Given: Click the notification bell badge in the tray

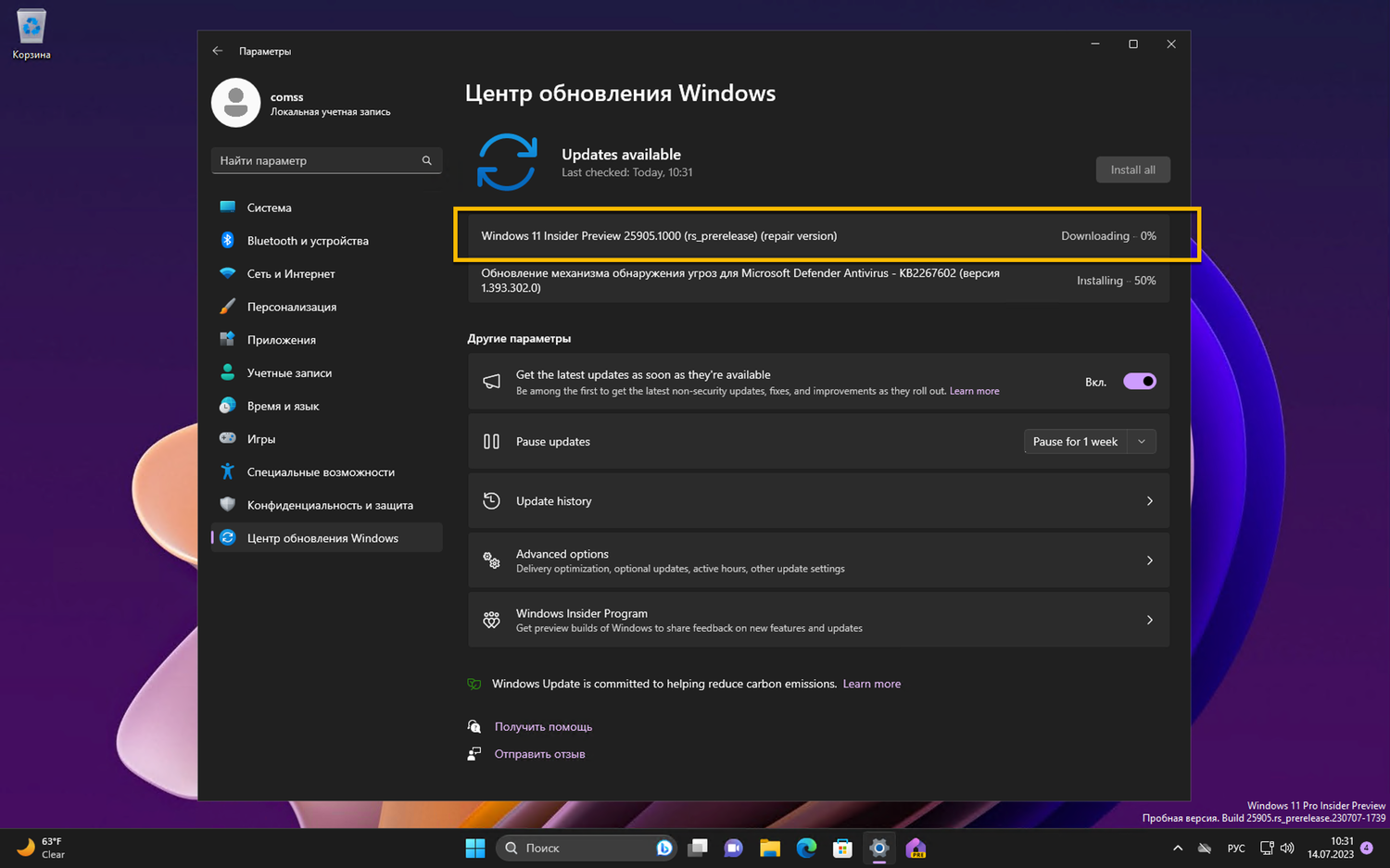Looking at the screenshot, I should pos(1367,848).
